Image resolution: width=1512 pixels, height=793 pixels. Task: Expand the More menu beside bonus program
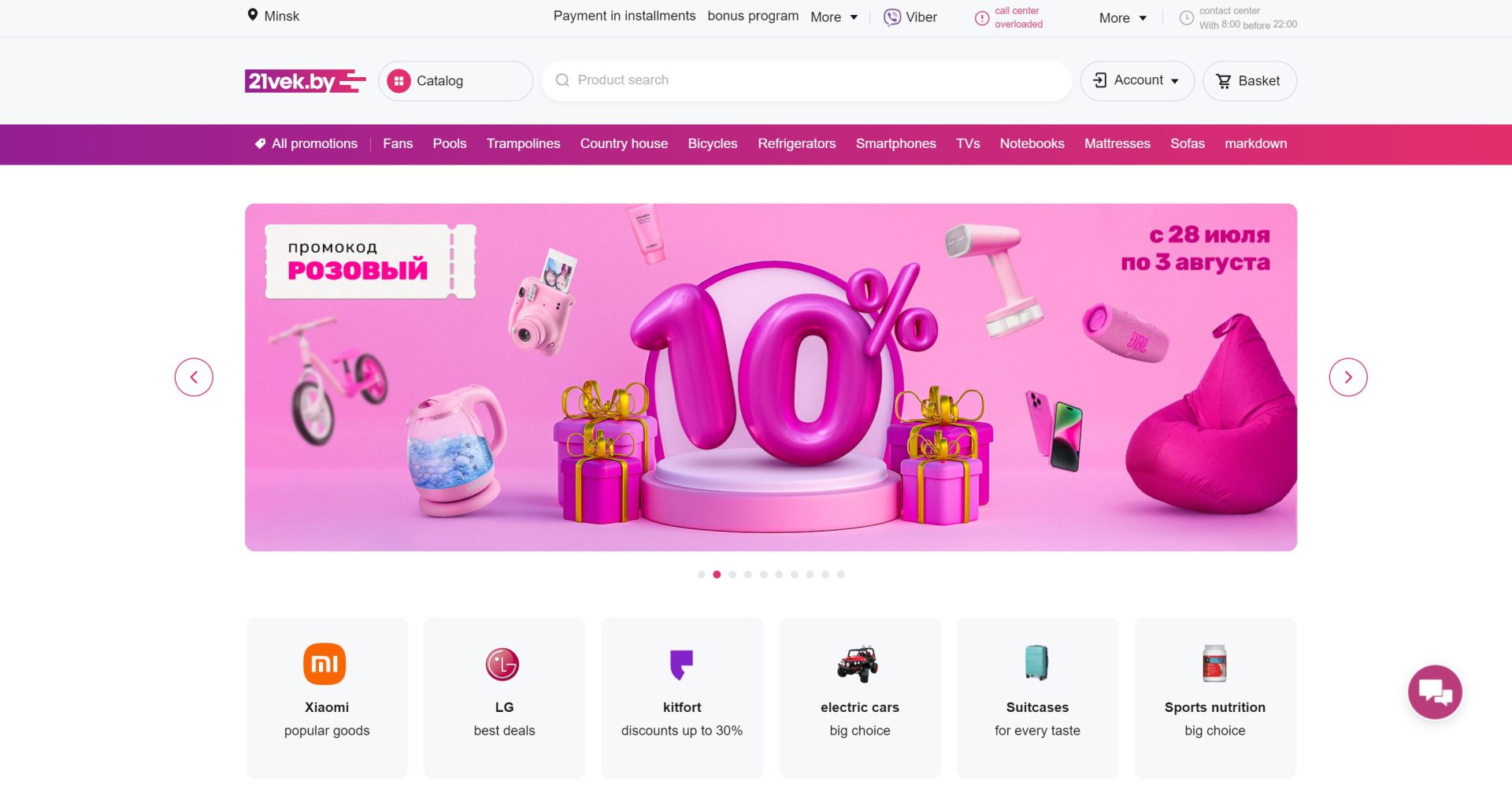[x=834, y=17]
